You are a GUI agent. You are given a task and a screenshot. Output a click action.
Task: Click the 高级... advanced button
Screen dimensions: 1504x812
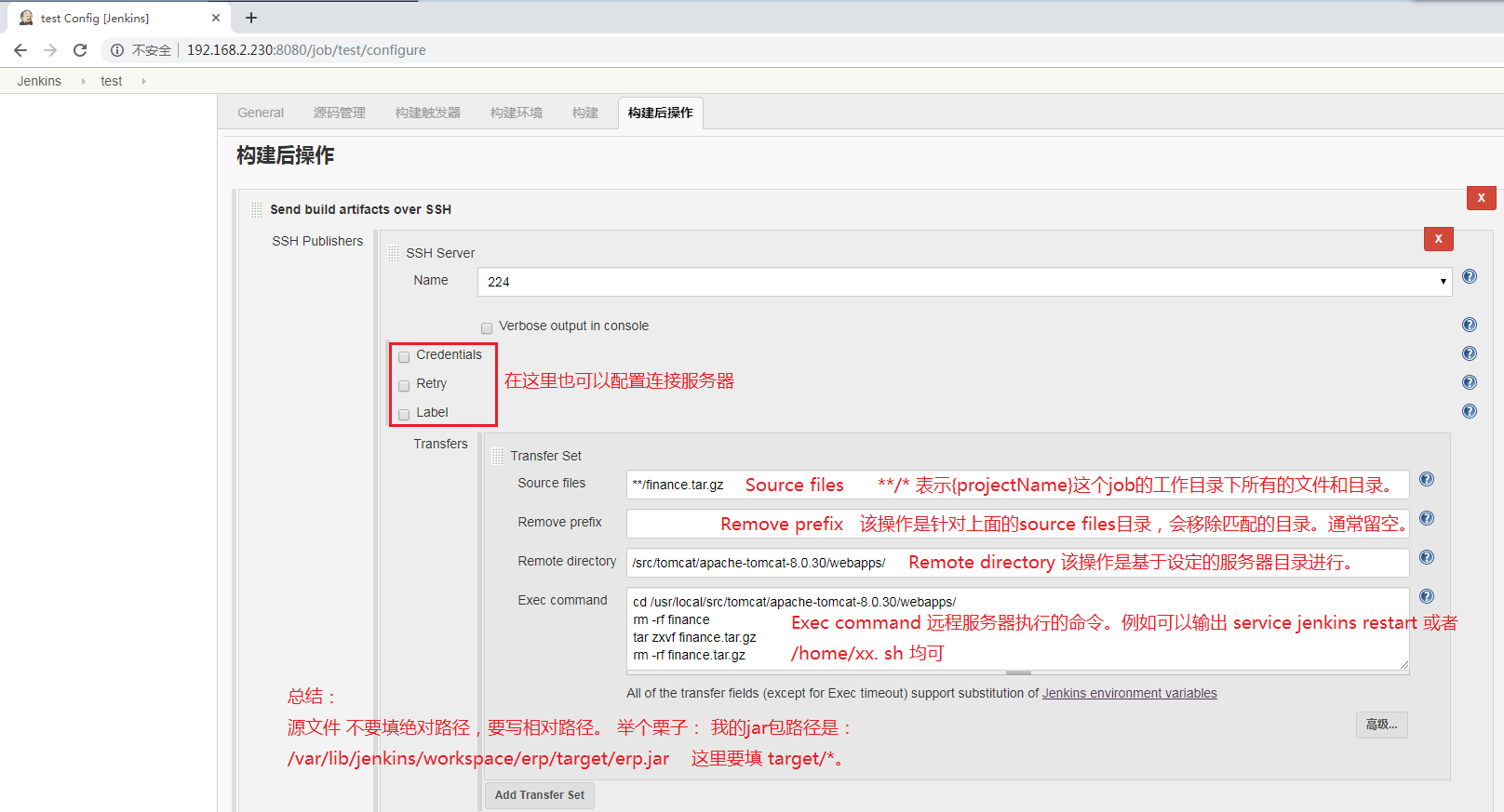(x=1382, y=725)
